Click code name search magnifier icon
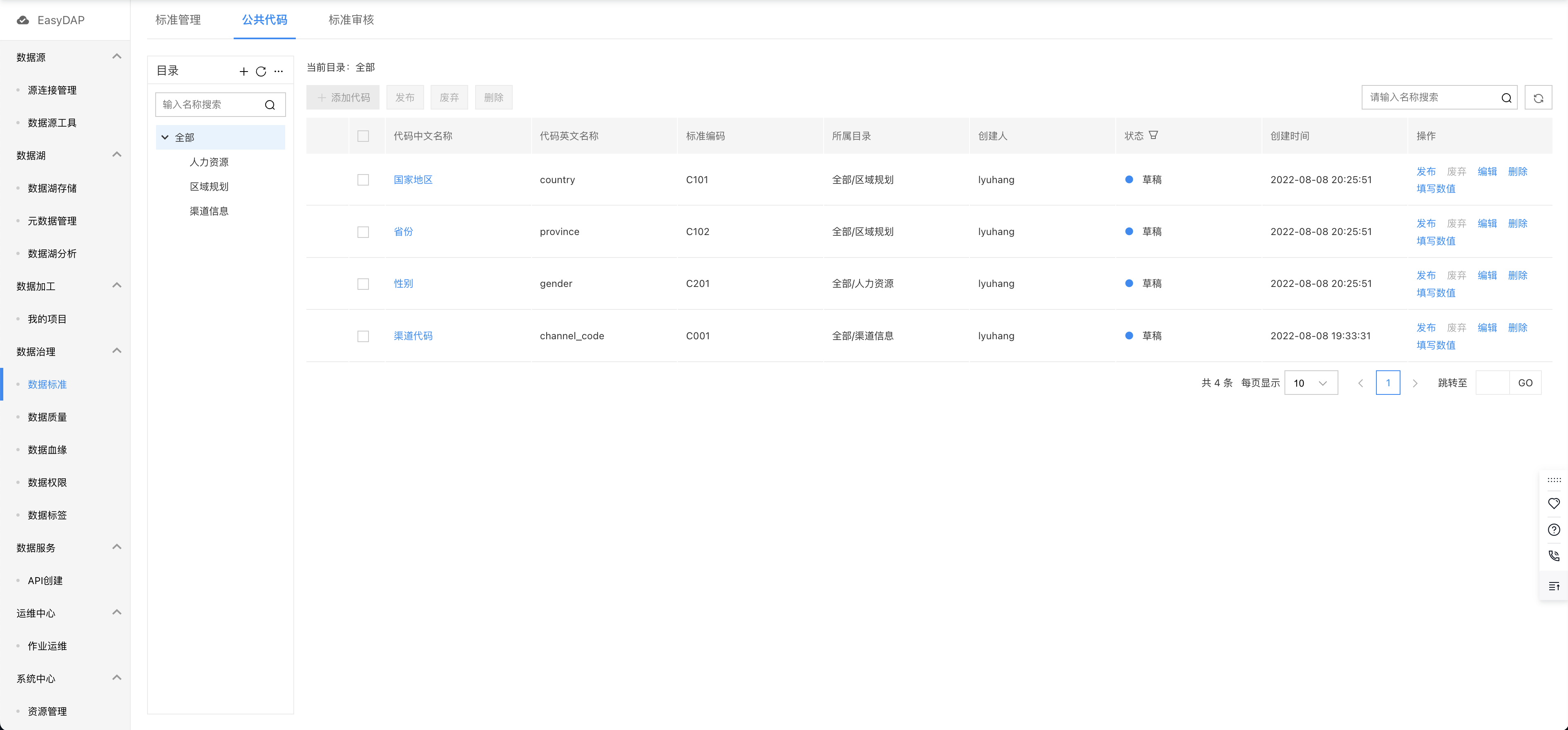 point(1507,98)
